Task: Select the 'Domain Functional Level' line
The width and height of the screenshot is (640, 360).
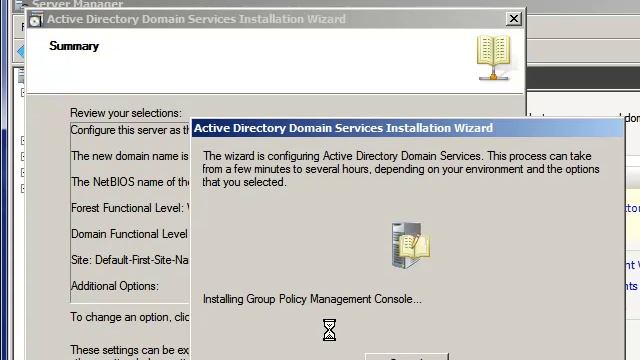Action: 130,234
